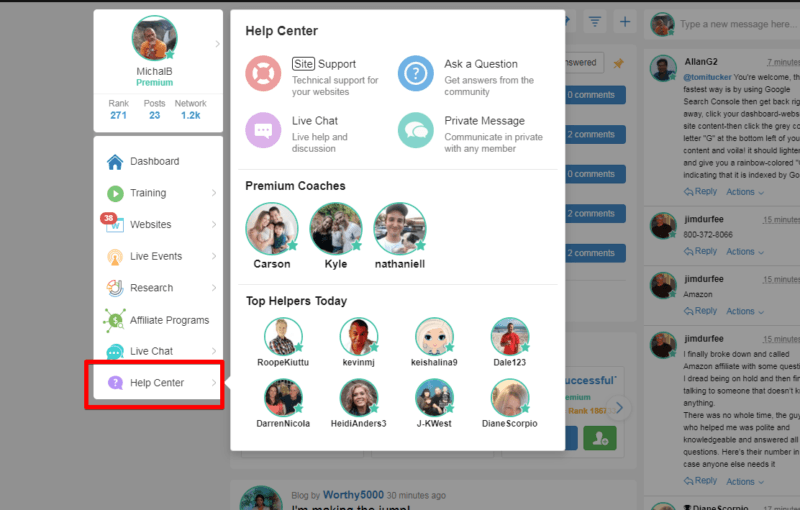
Task: Select the Help Center menu item
Action: 158,382
